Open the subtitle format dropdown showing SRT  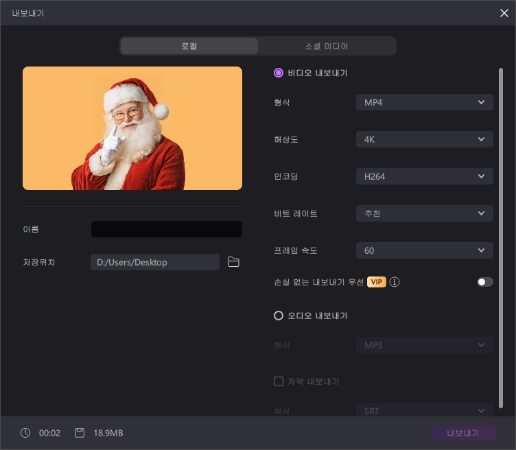tap(424, 411)
